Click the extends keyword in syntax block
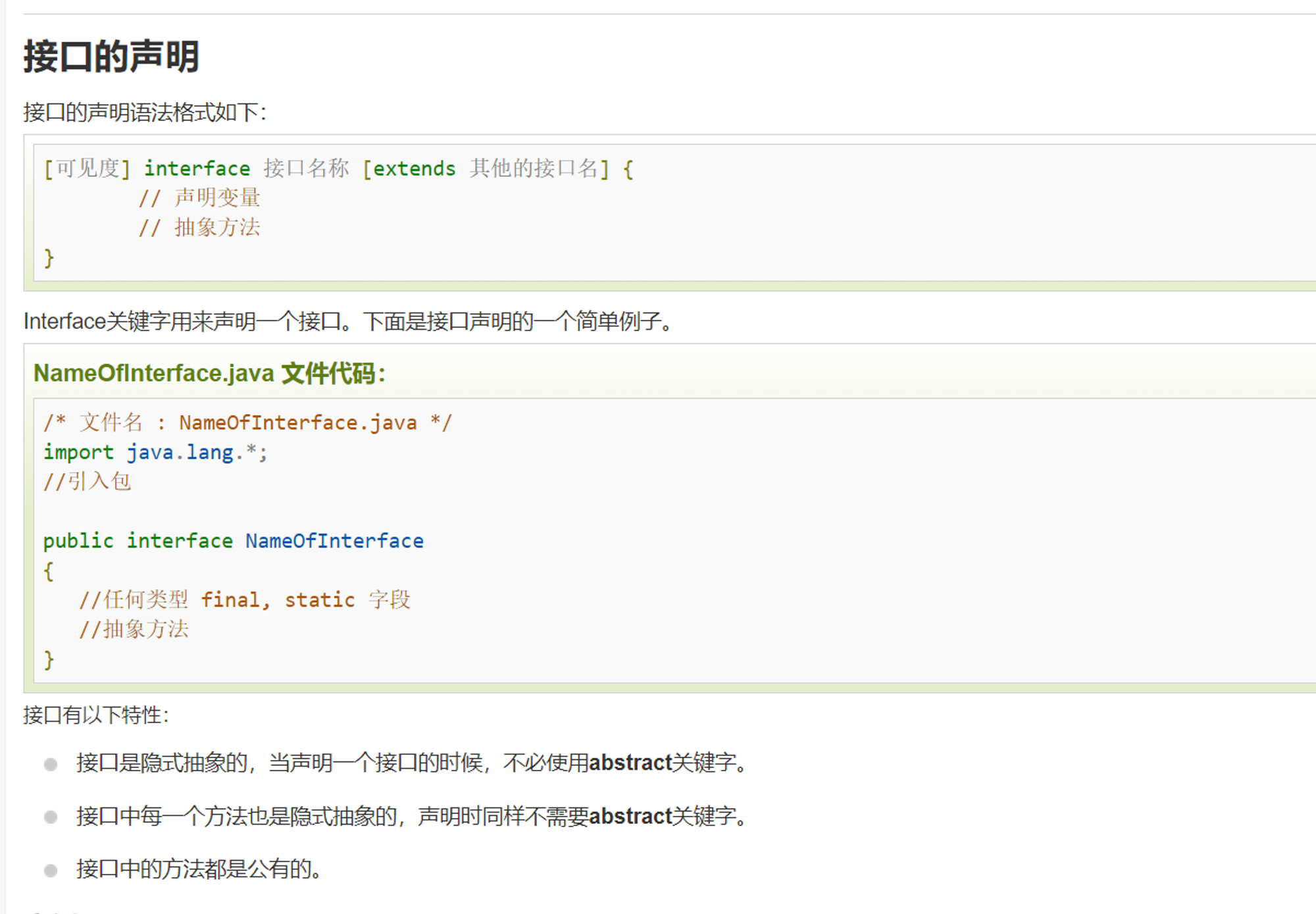The width and height of the screenshot is (1316, 914). 414,169
